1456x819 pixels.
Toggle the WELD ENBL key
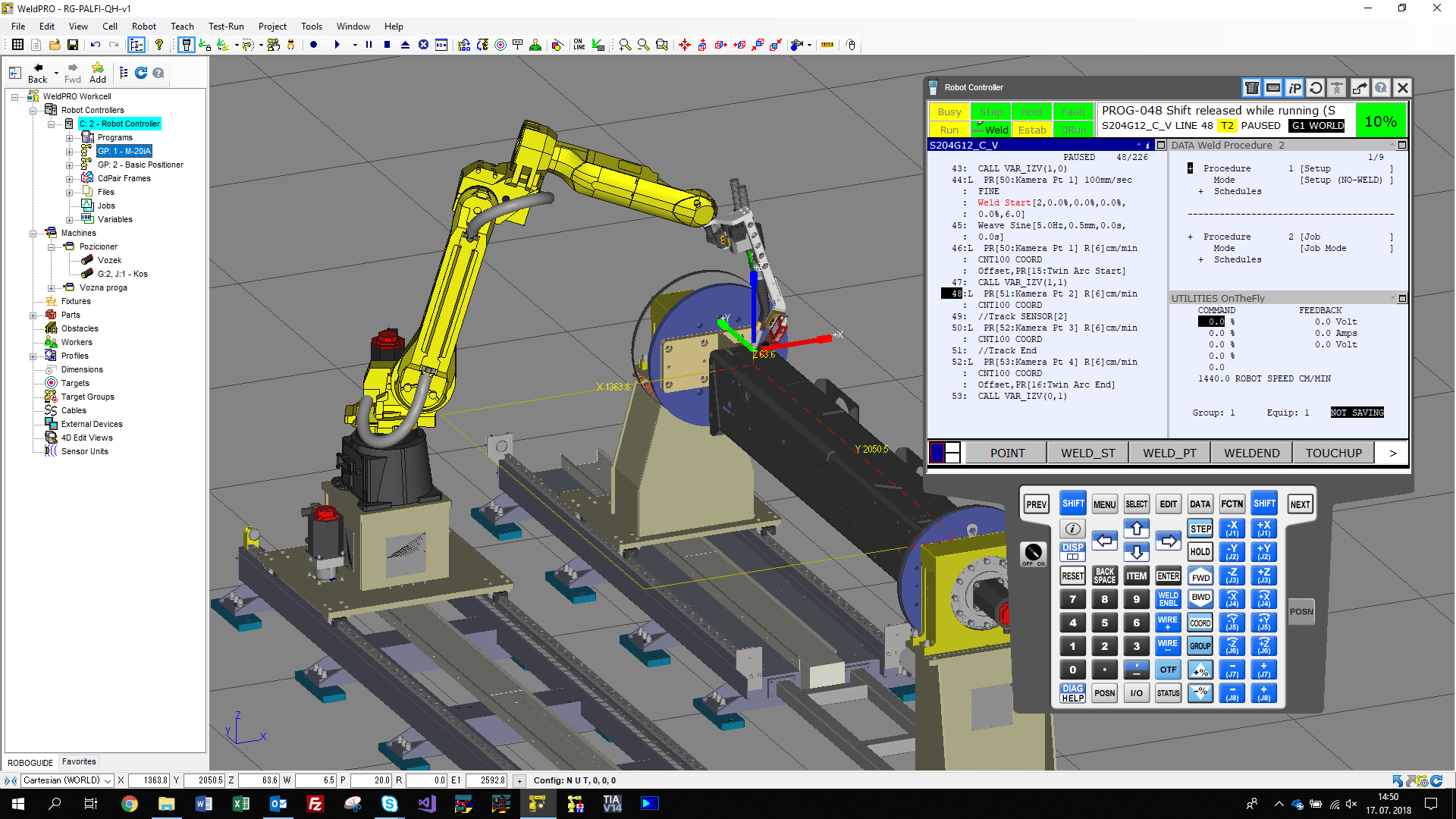point(1168,599)
